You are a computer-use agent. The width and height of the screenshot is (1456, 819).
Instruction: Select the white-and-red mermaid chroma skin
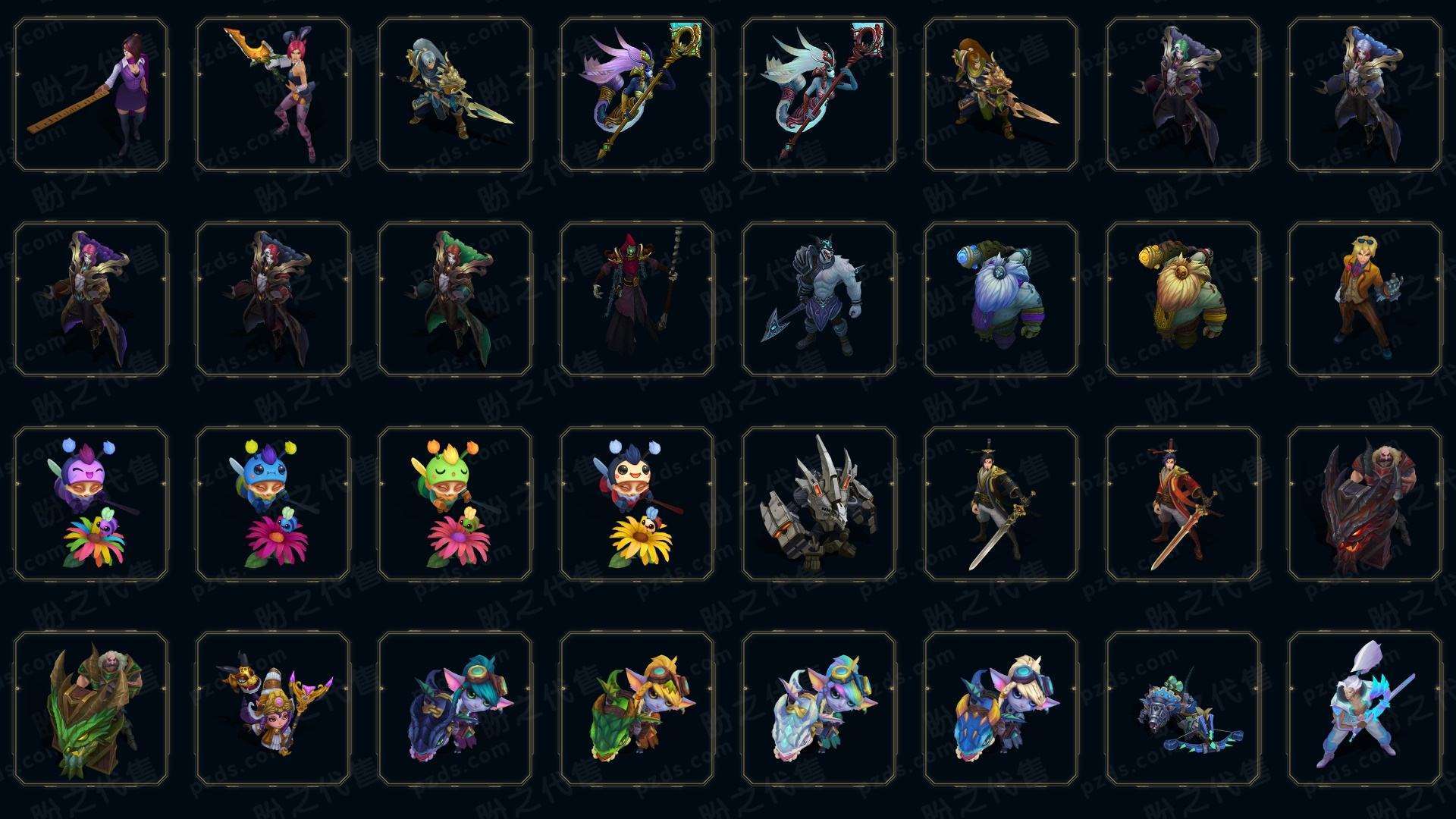point(819,95)
